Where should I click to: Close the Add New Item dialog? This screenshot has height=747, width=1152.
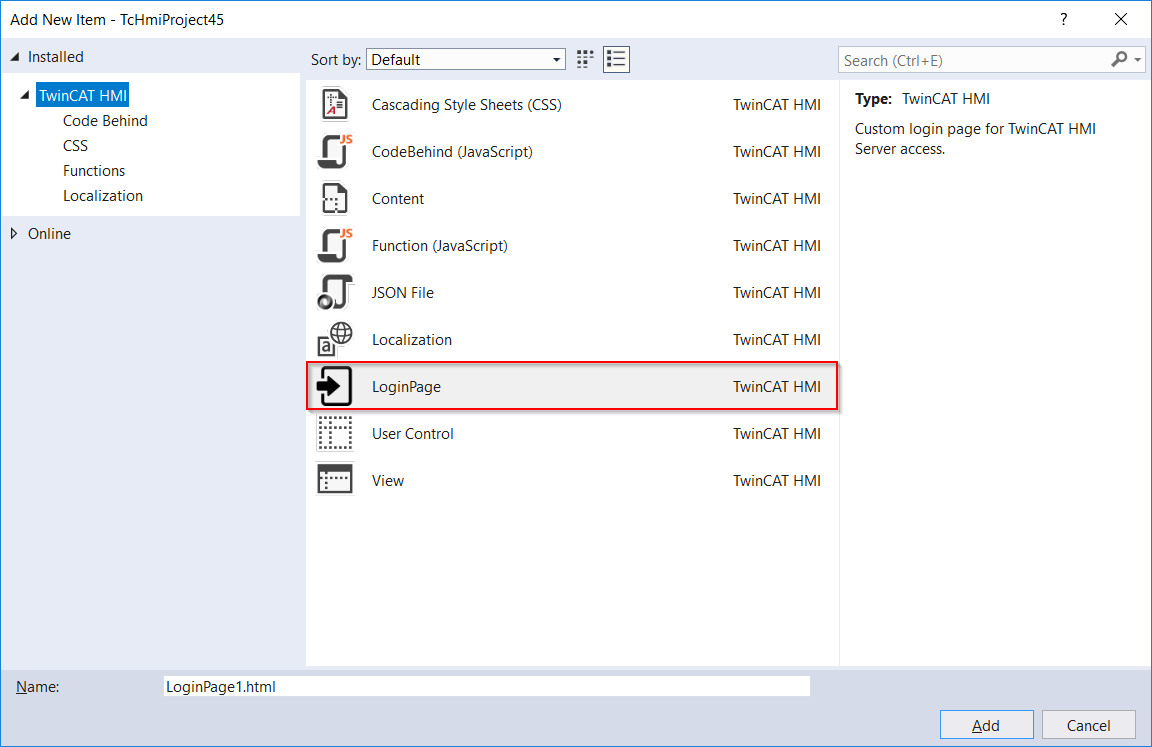[x=1120, y=19]
